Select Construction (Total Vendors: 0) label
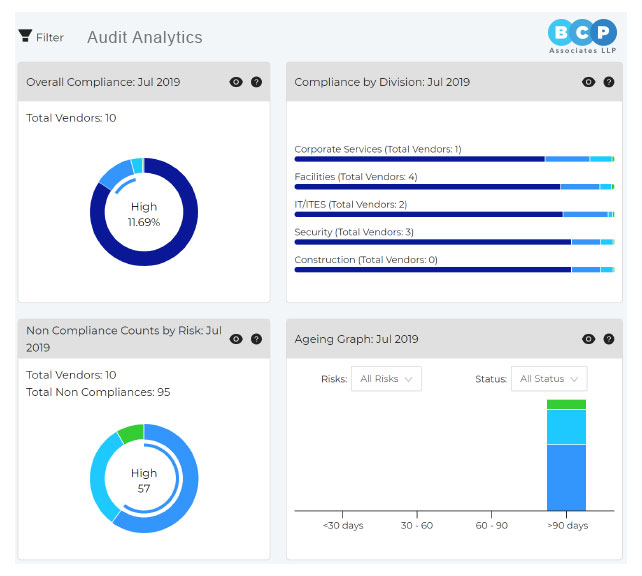Viewport: 642px width, 576px height. coord(366,260)
